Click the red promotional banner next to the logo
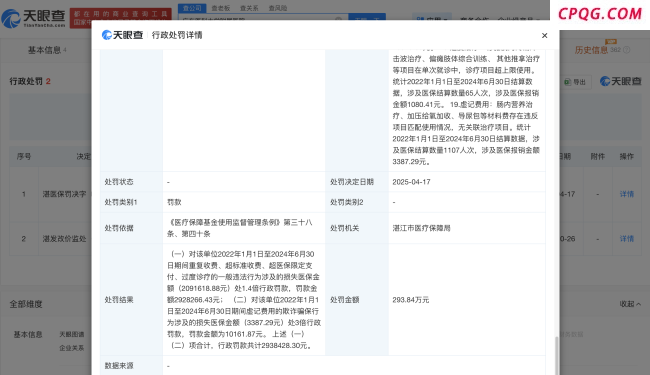The image size is (650, 375). 121,18
